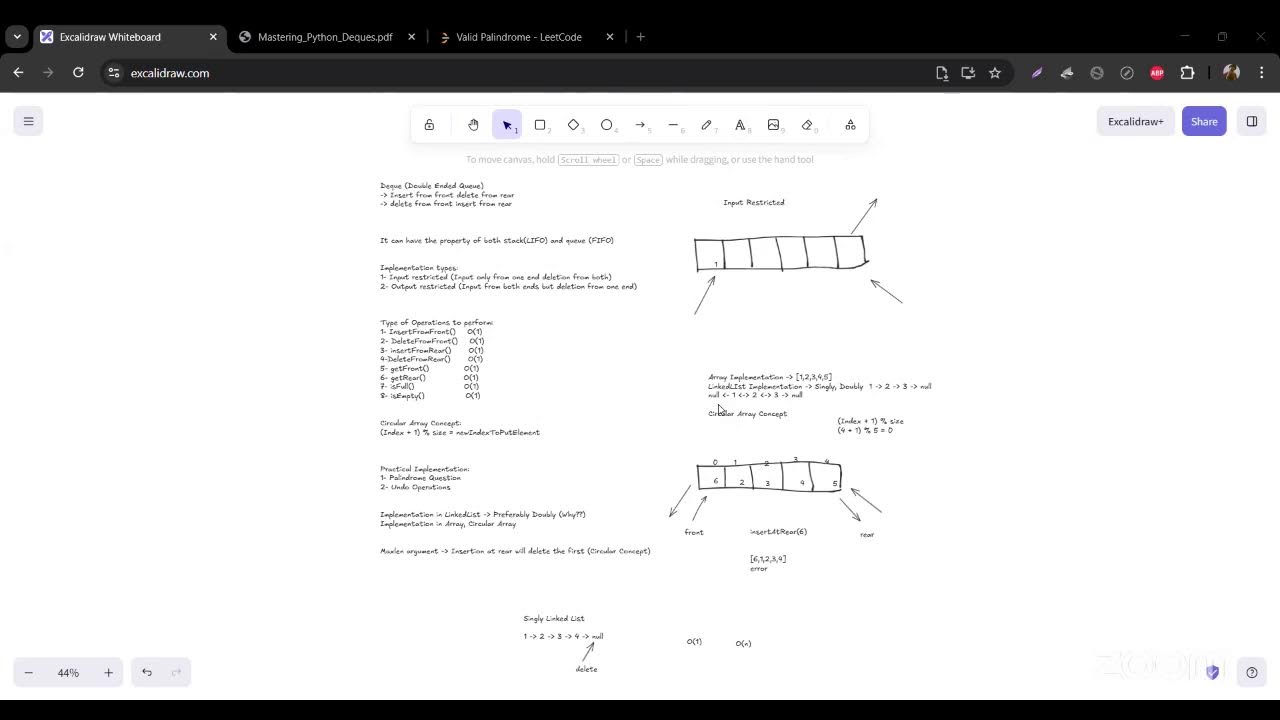Select the 'insertAtRear(6)' text
The image size is (1280, 720).
pyautogui.click(x=778, y=532)
